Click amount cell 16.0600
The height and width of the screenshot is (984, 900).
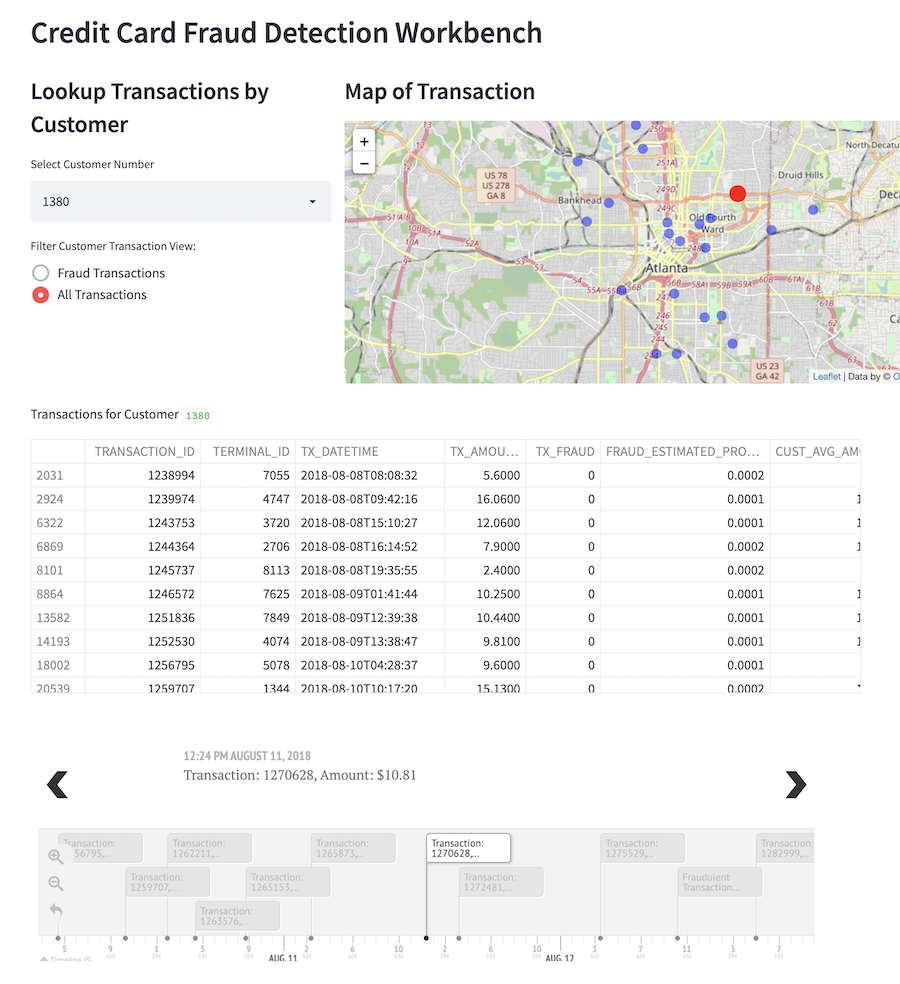[x=485, y=500]
